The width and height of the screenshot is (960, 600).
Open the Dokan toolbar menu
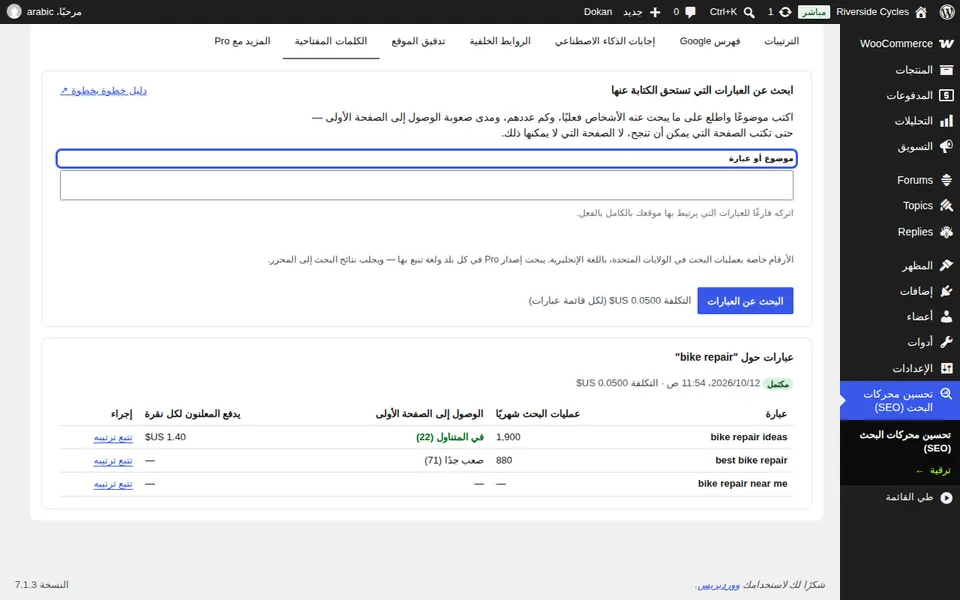pos(598,12)
